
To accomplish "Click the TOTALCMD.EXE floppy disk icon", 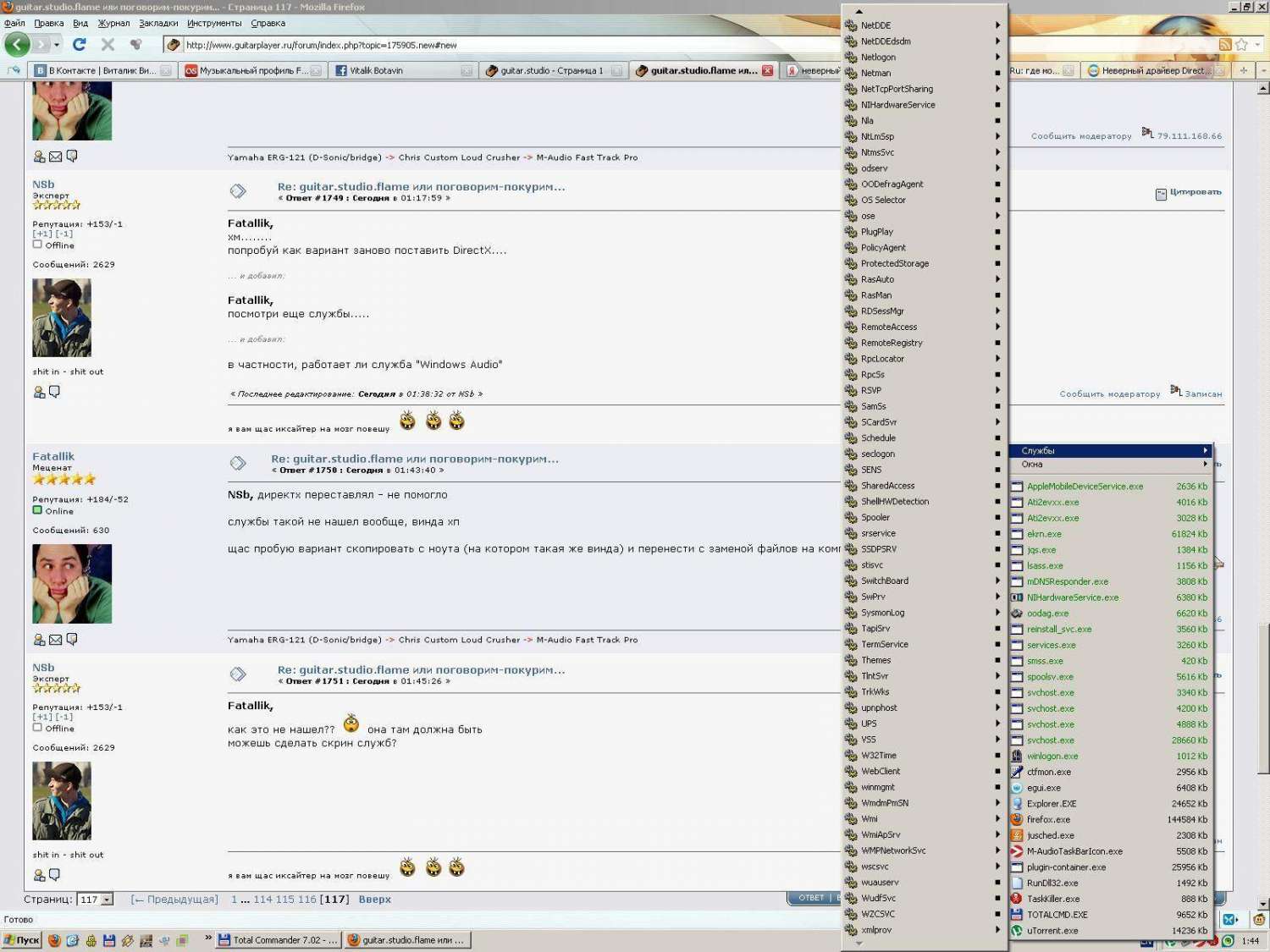I will point(1017,915).
